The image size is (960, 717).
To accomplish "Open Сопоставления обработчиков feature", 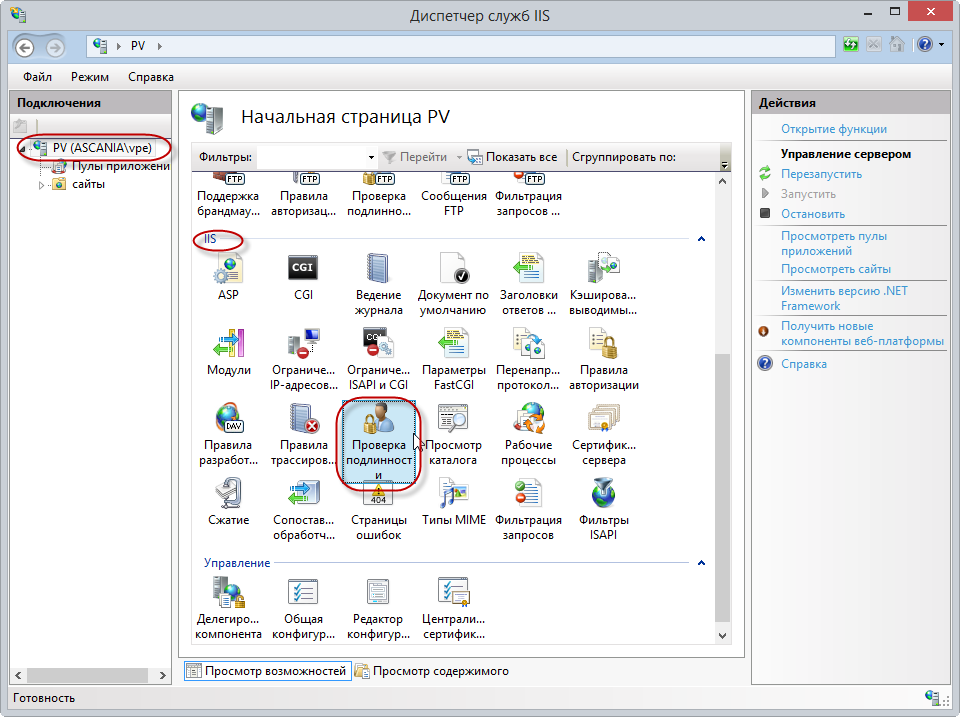I will tap(303, 509).
